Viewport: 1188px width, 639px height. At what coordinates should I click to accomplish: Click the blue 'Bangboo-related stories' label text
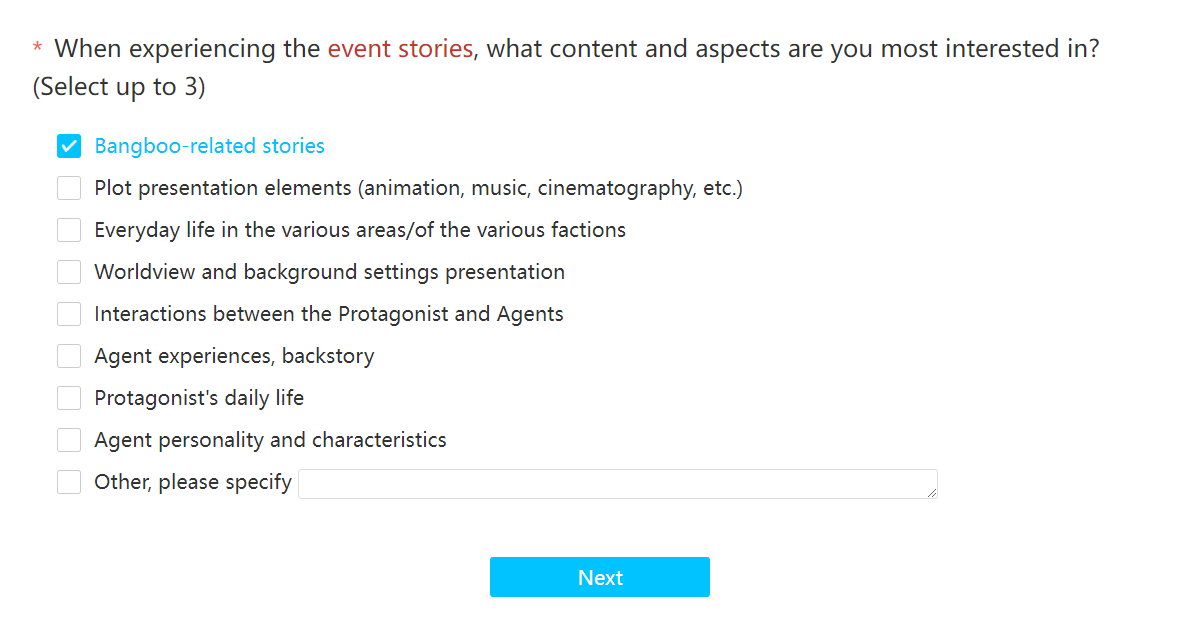tap(209, 146)
